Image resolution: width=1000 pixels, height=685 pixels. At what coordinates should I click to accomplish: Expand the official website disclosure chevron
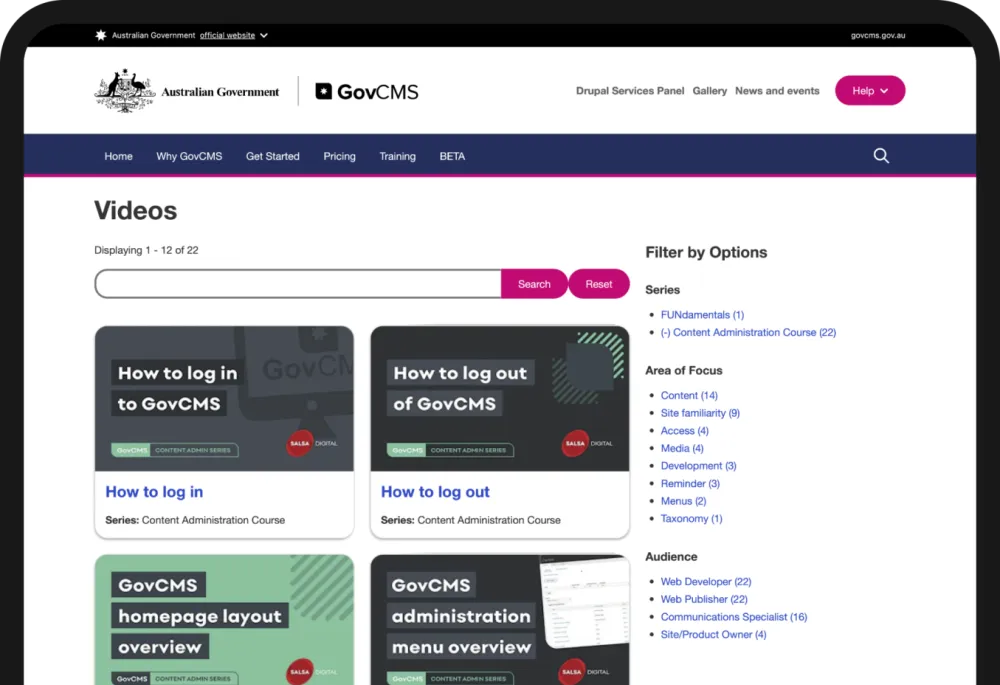[262, 35]
